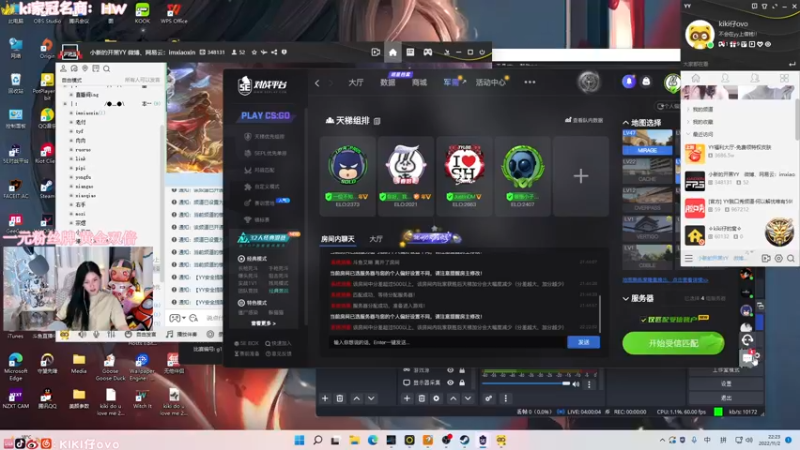This screenshot has width=800, height=450.
Task: Click the 5E room chat input field
Action: (448, 342)
